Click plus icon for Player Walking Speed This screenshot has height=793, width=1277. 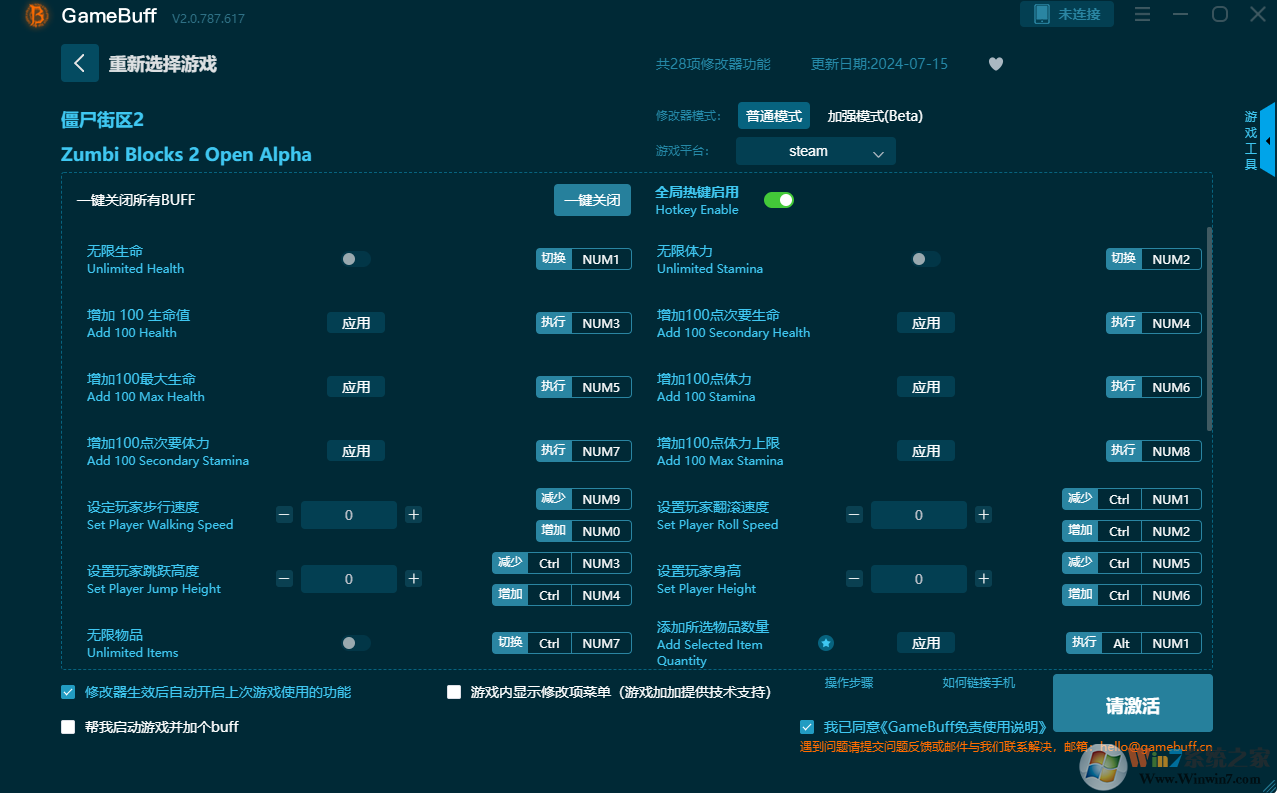[414, 515]
